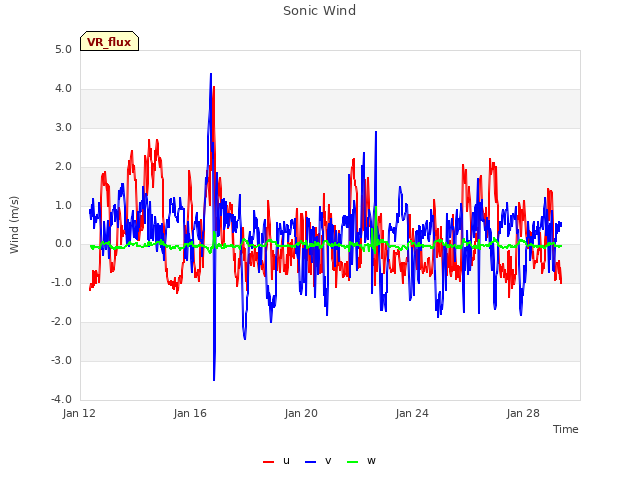This screenshot has width=640, height=480.
Task: Click the blue v peak near 4.4 m/s
Action: coord(211,74)
